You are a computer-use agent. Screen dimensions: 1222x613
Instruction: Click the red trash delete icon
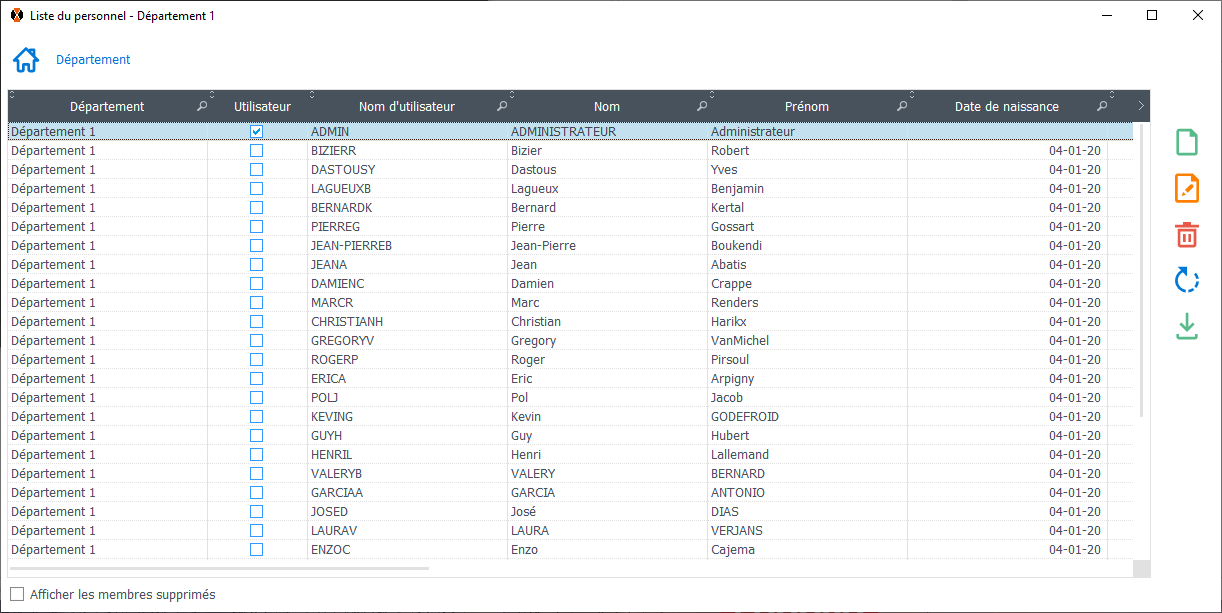tap(1186, 235)
